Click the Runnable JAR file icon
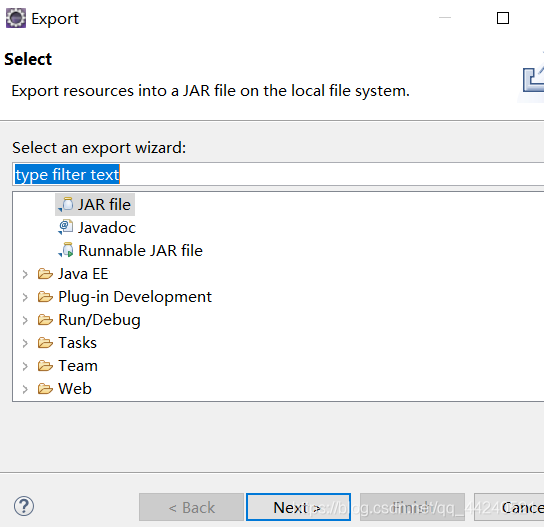The image size is (544, 527). point(66,250)
